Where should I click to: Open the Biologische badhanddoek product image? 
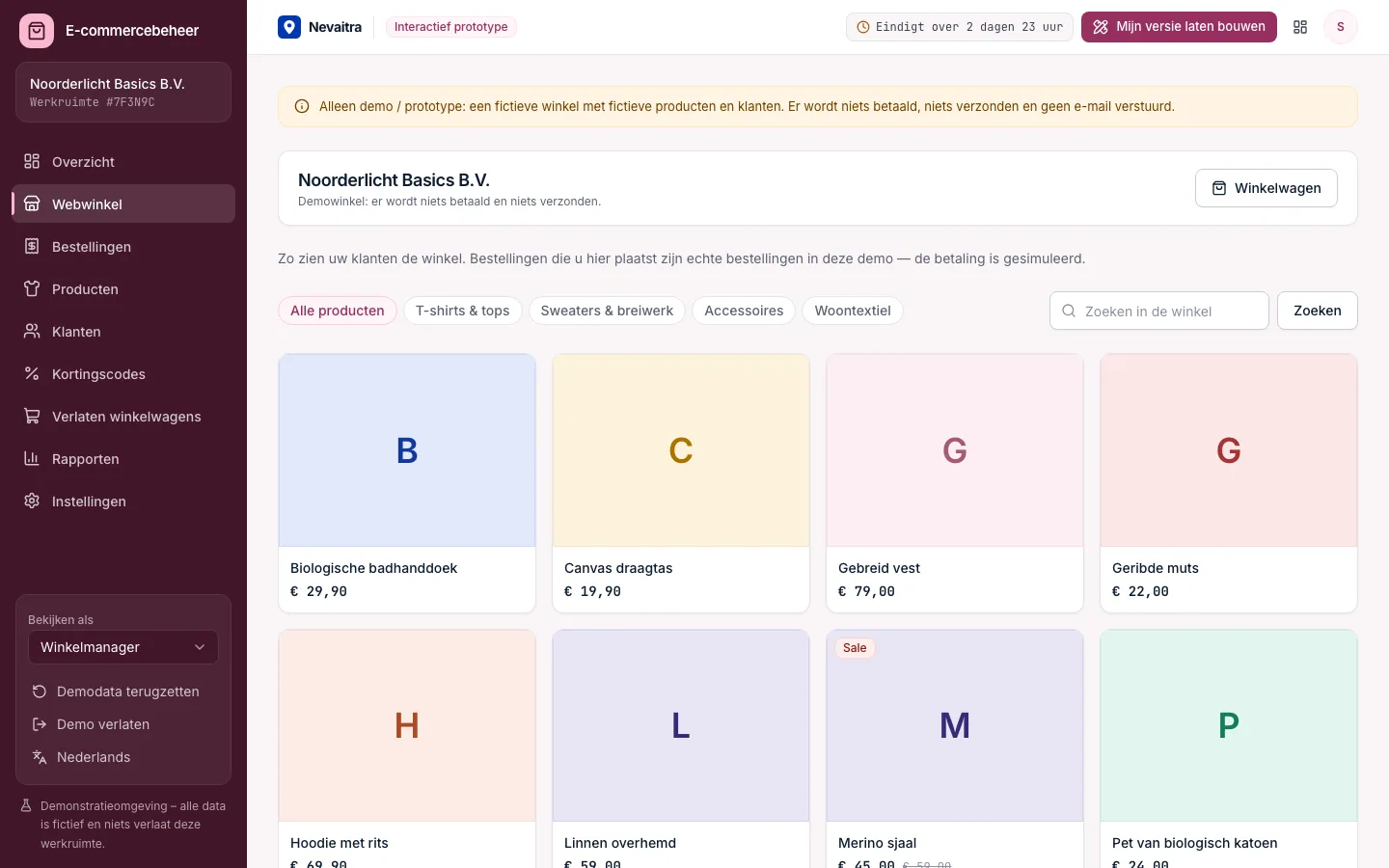pos(407,450)
